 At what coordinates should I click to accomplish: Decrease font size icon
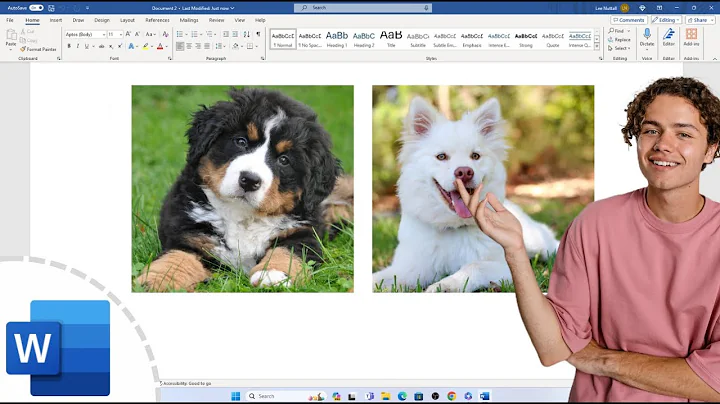tap(137, 34)
